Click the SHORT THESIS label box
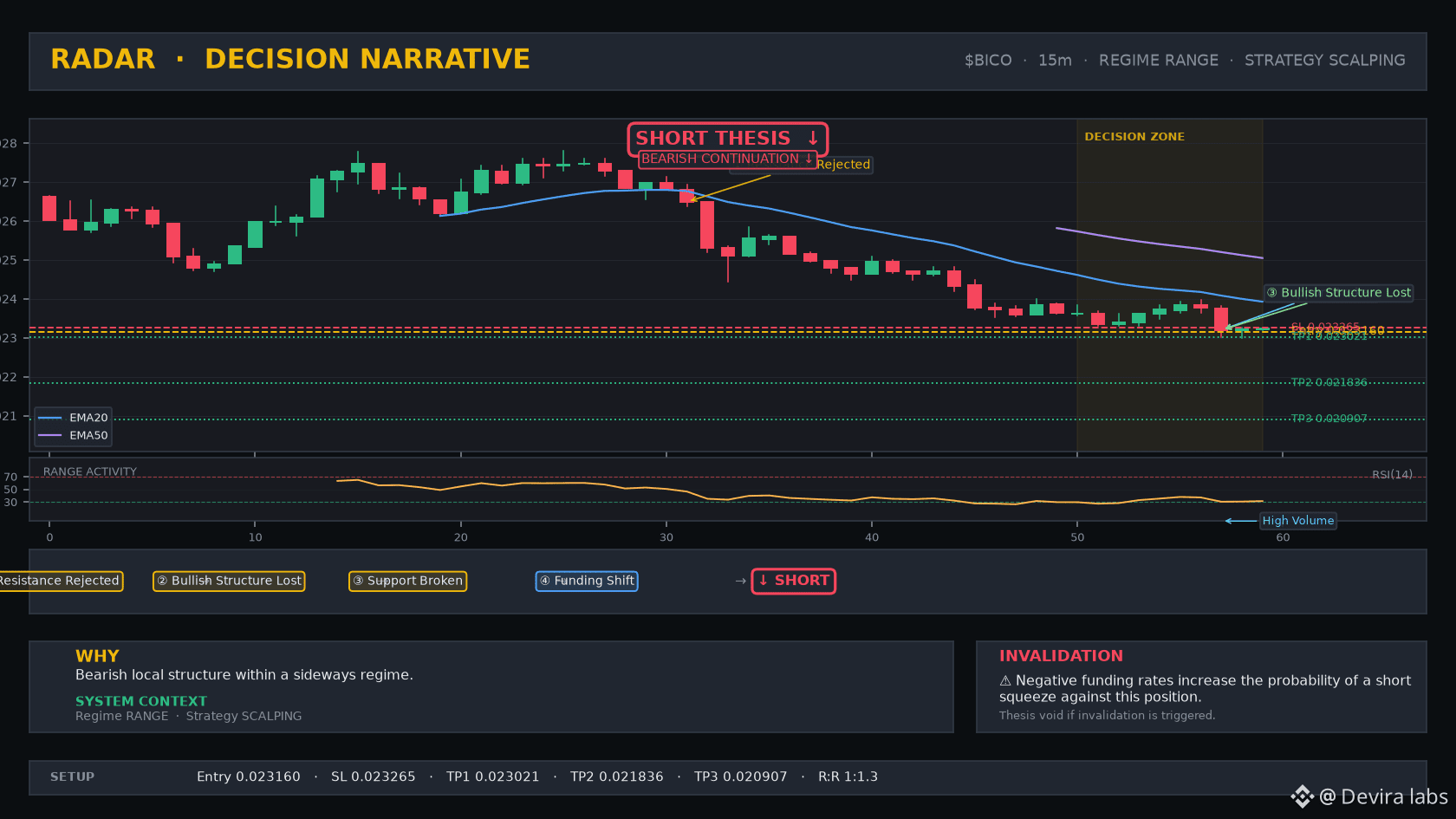Image resolution: width=1456 pixels, height=819 pixels. click(727, 139)
